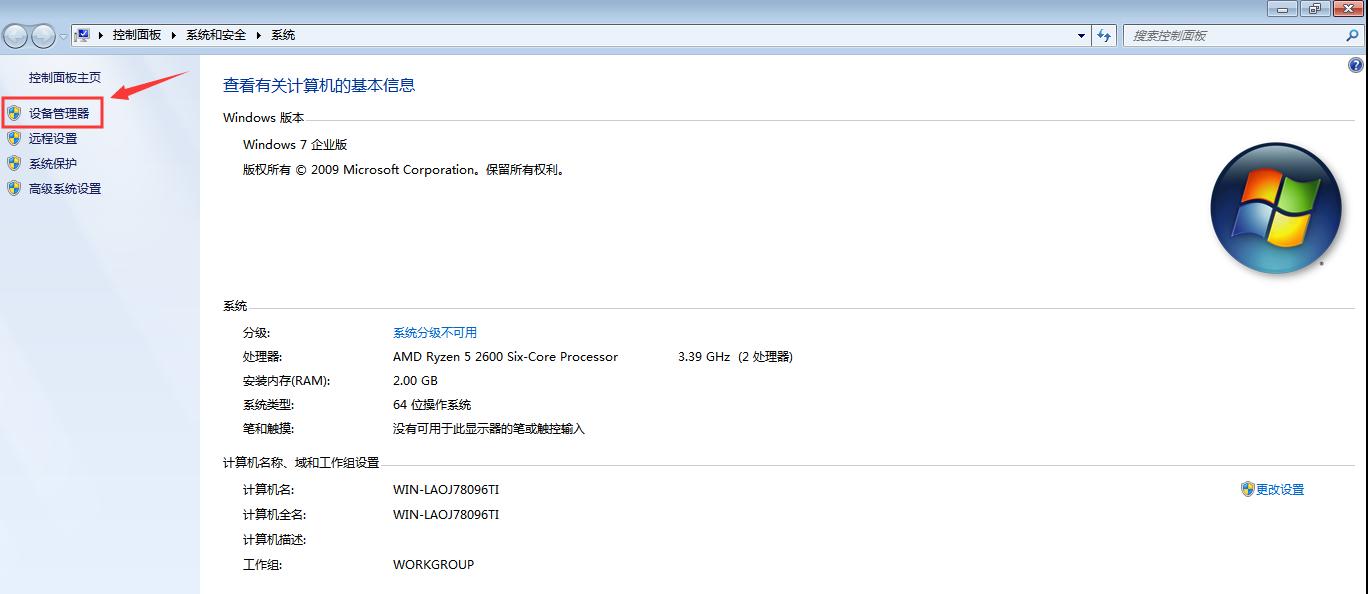This screenshot has height=594, width=1368.
Task: Click computer name value next to 计算机名
Action: click(446, 489)
